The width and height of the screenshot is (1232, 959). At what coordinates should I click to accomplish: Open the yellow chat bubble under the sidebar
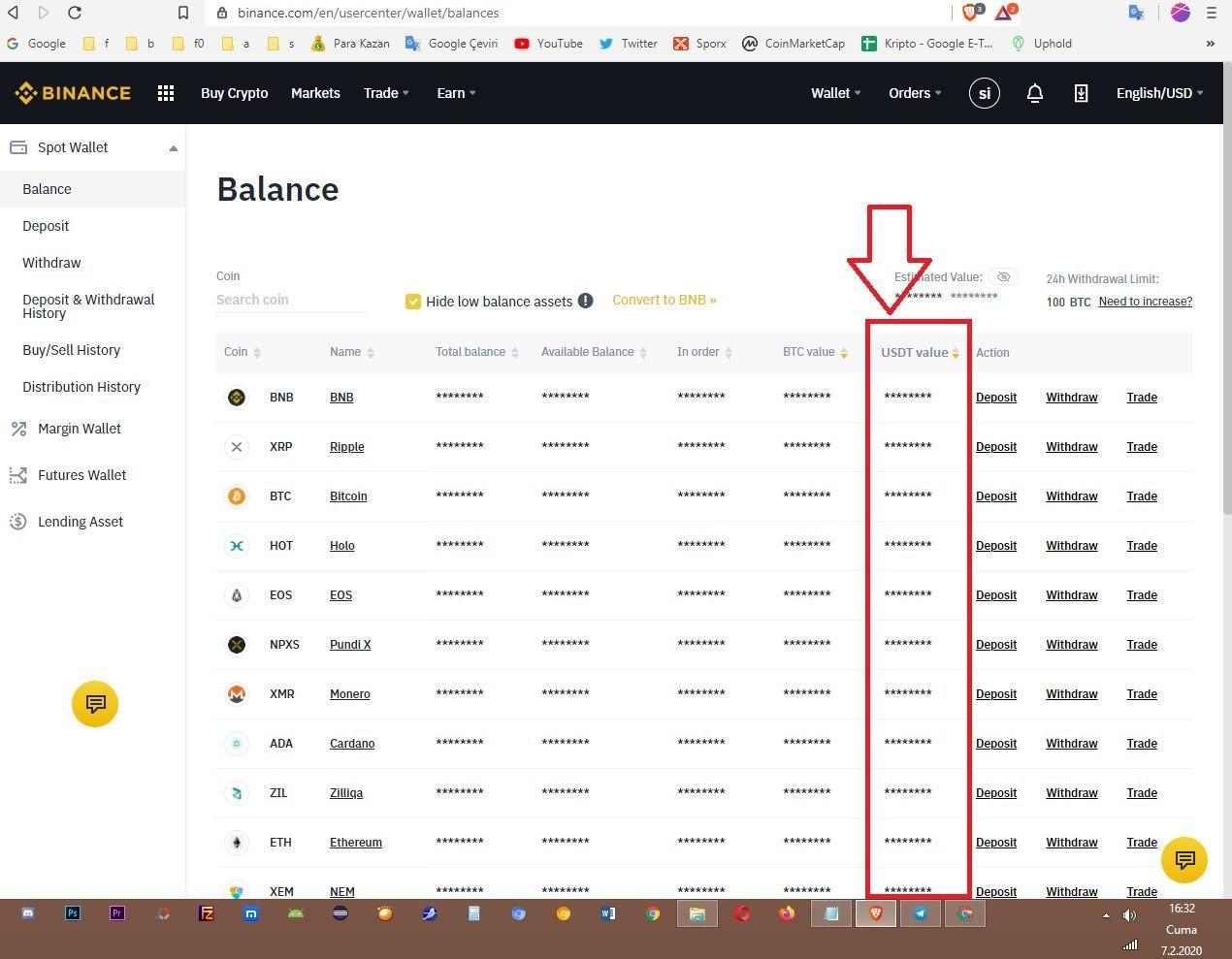coord(95,703)
